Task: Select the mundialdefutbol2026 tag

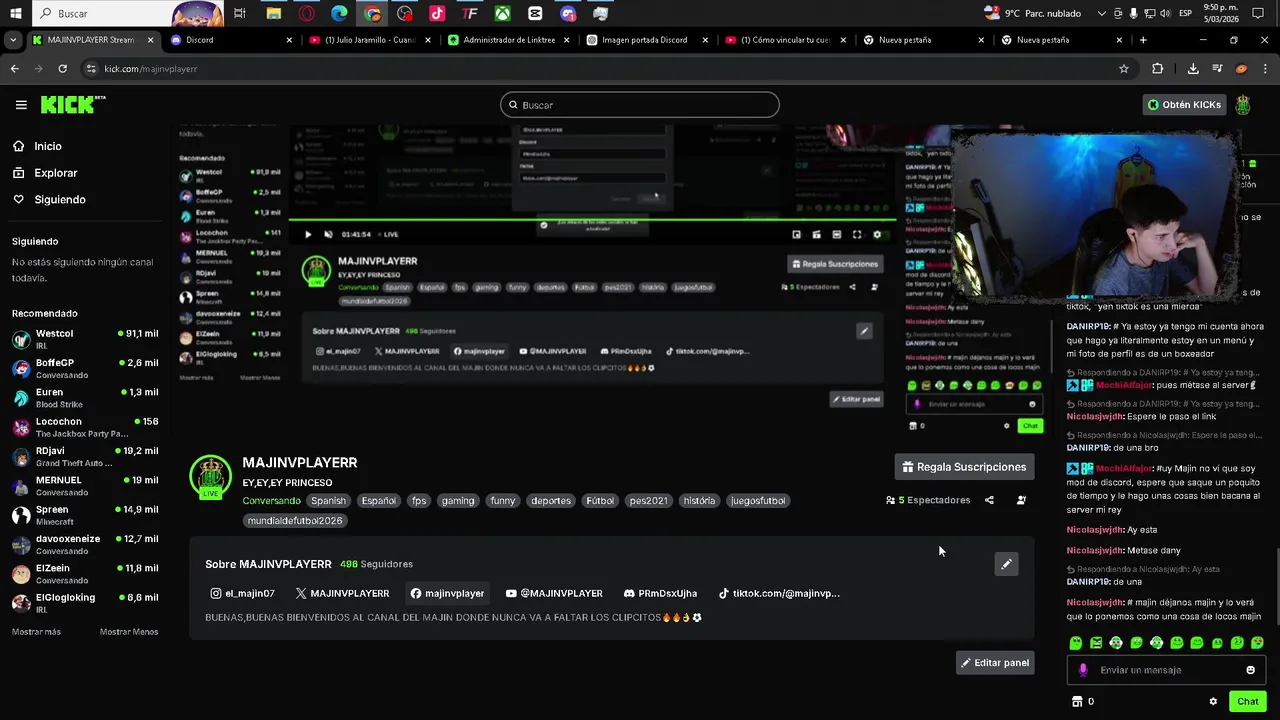Action: point(295,521)
